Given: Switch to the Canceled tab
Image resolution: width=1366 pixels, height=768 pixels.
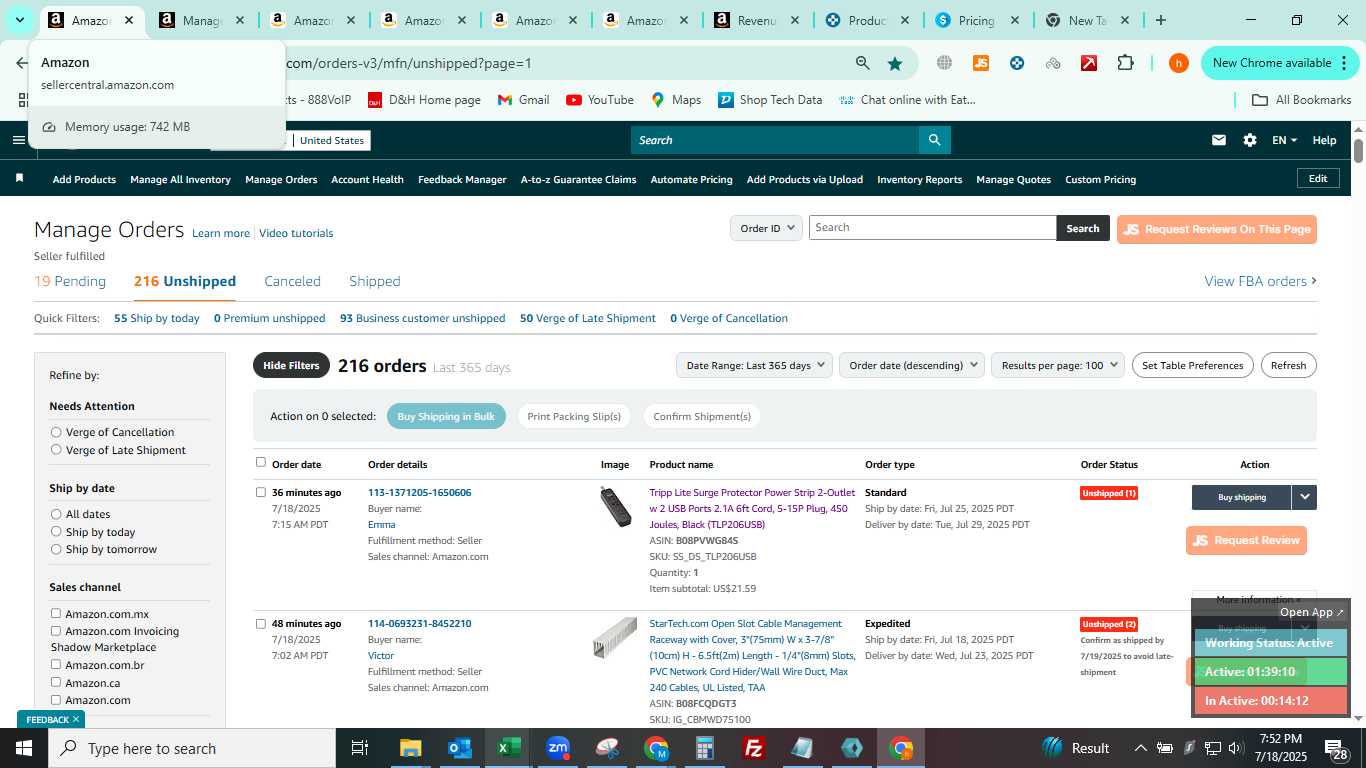Looking at the screenshot, I should pyautogui.click(x=292, y=281).
